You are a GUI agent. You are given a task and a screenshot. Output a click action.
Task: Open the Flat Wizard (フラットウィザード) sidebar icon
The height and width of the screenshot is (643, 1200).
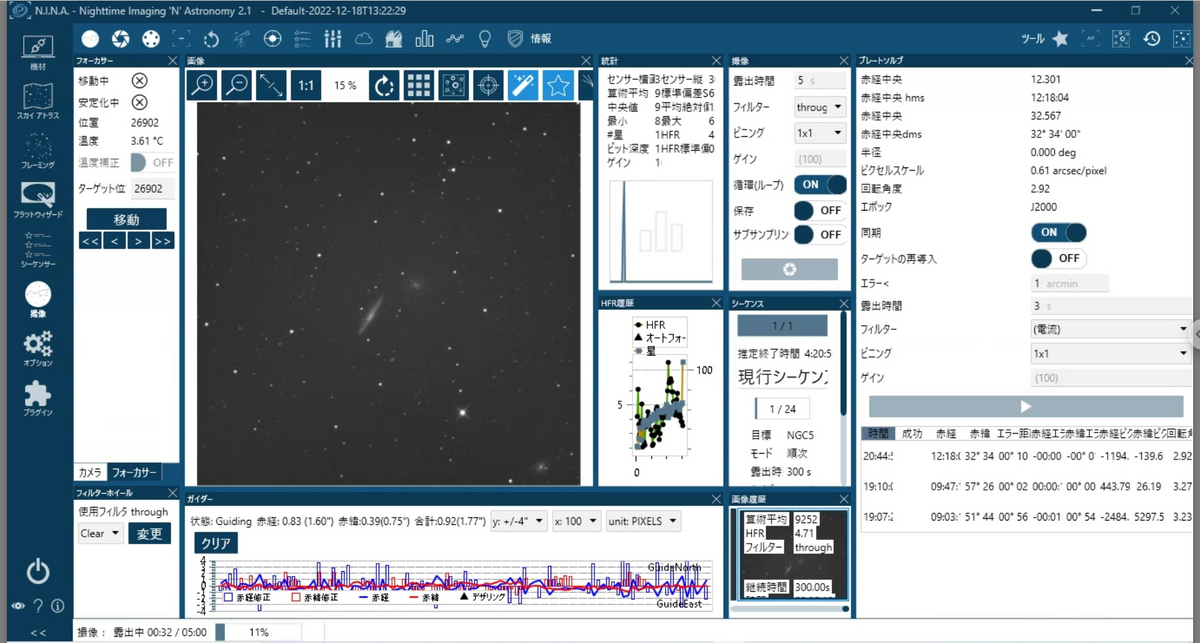[37, 200]
